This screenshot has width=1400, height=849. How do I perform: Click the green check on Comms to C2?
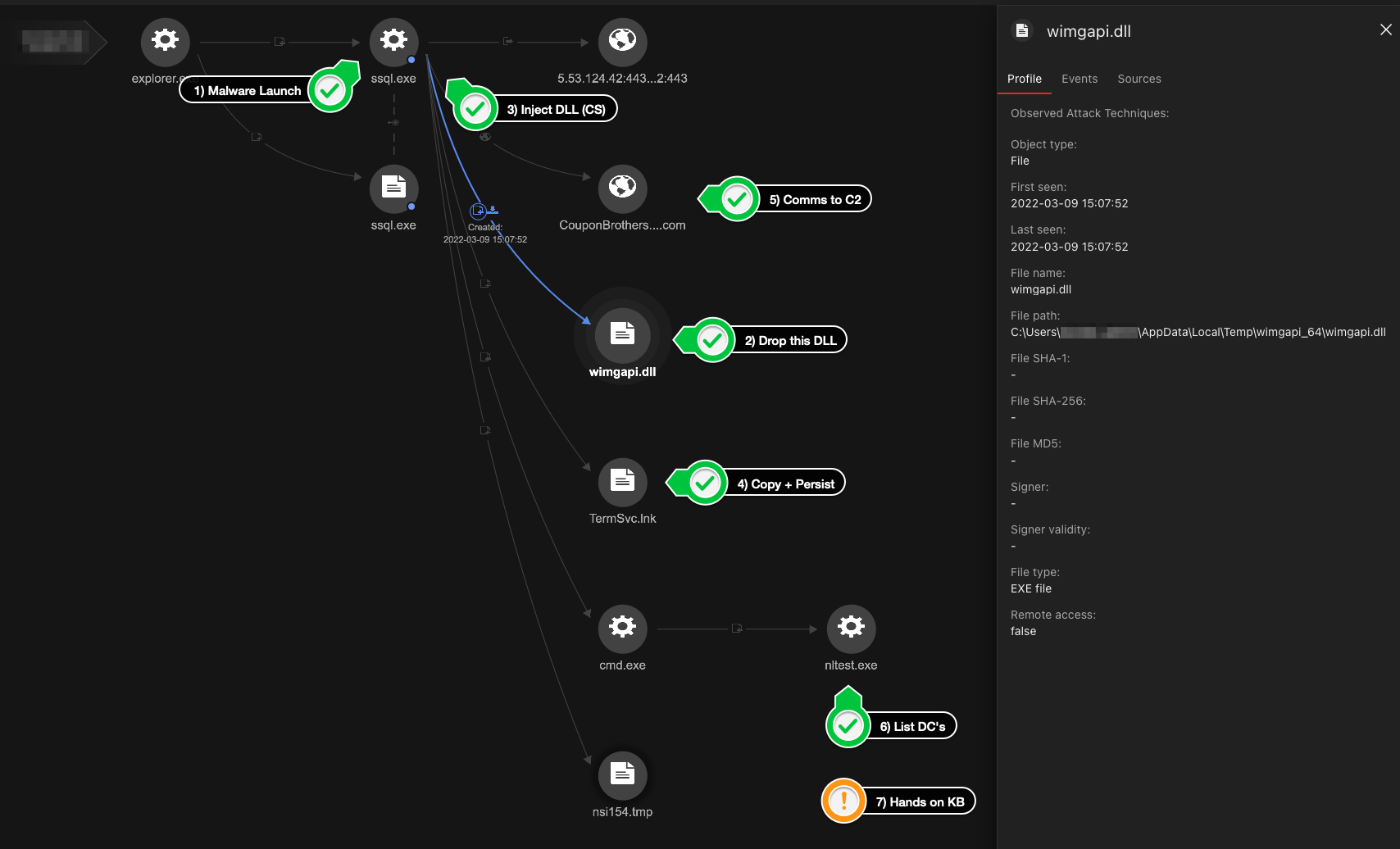(x=737, y=199)
